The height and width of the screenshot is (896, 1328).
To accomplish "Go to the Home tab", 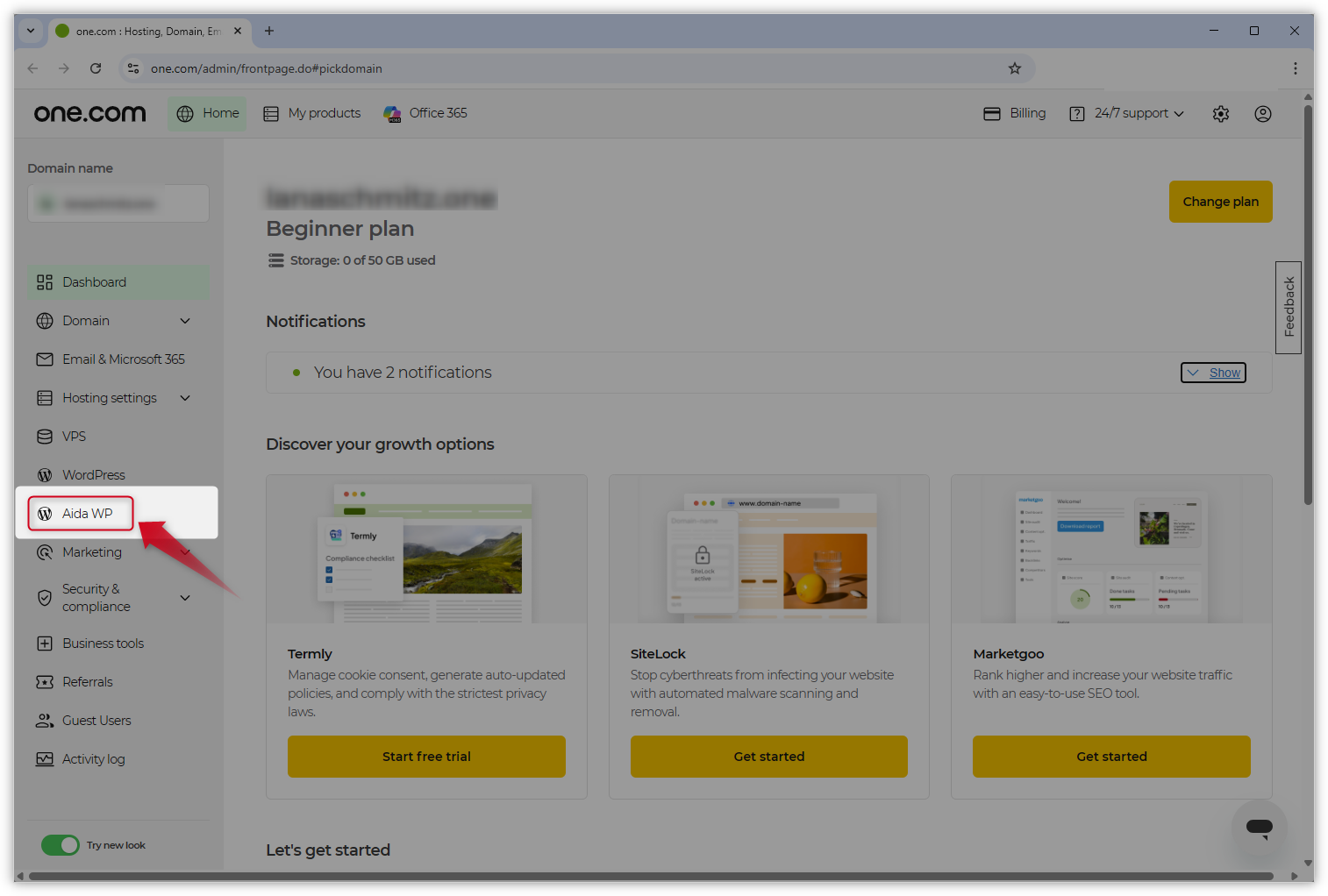I will pos(208,114).
